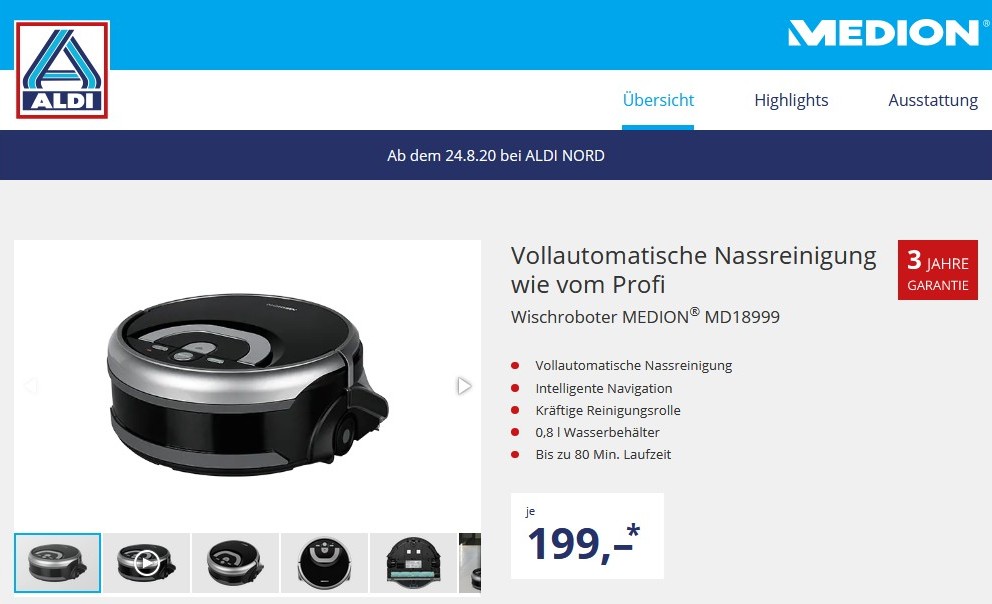Click the ALDI logo

(62, 70)
